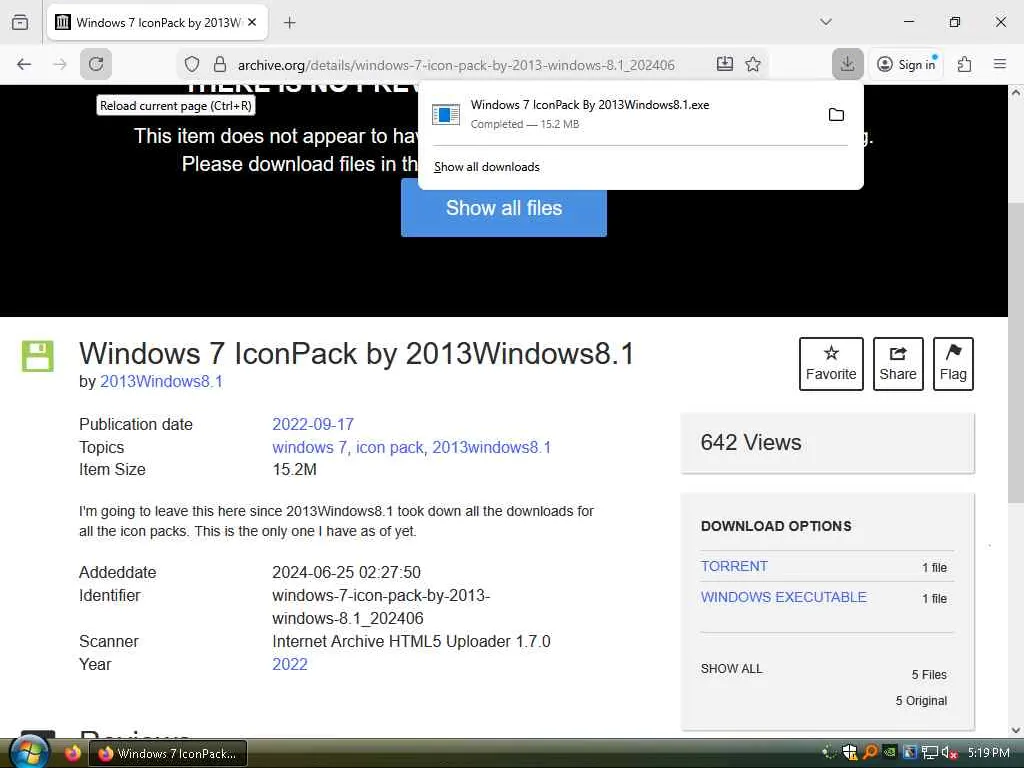Open the tracking protection shield icon
Viewport: 1024px width, 768px height.
coord(191,64)
